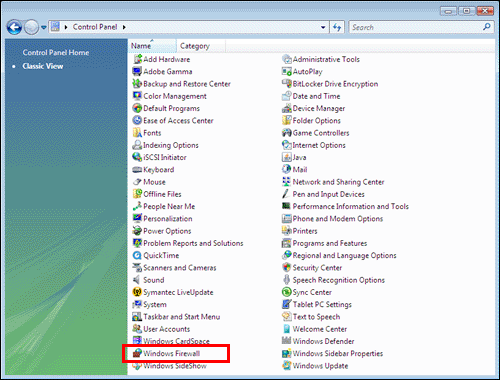The width and height of the screenshot is (500, 380).
Task: Open the AutoPlay icon
Action: [x=287, y=72]
